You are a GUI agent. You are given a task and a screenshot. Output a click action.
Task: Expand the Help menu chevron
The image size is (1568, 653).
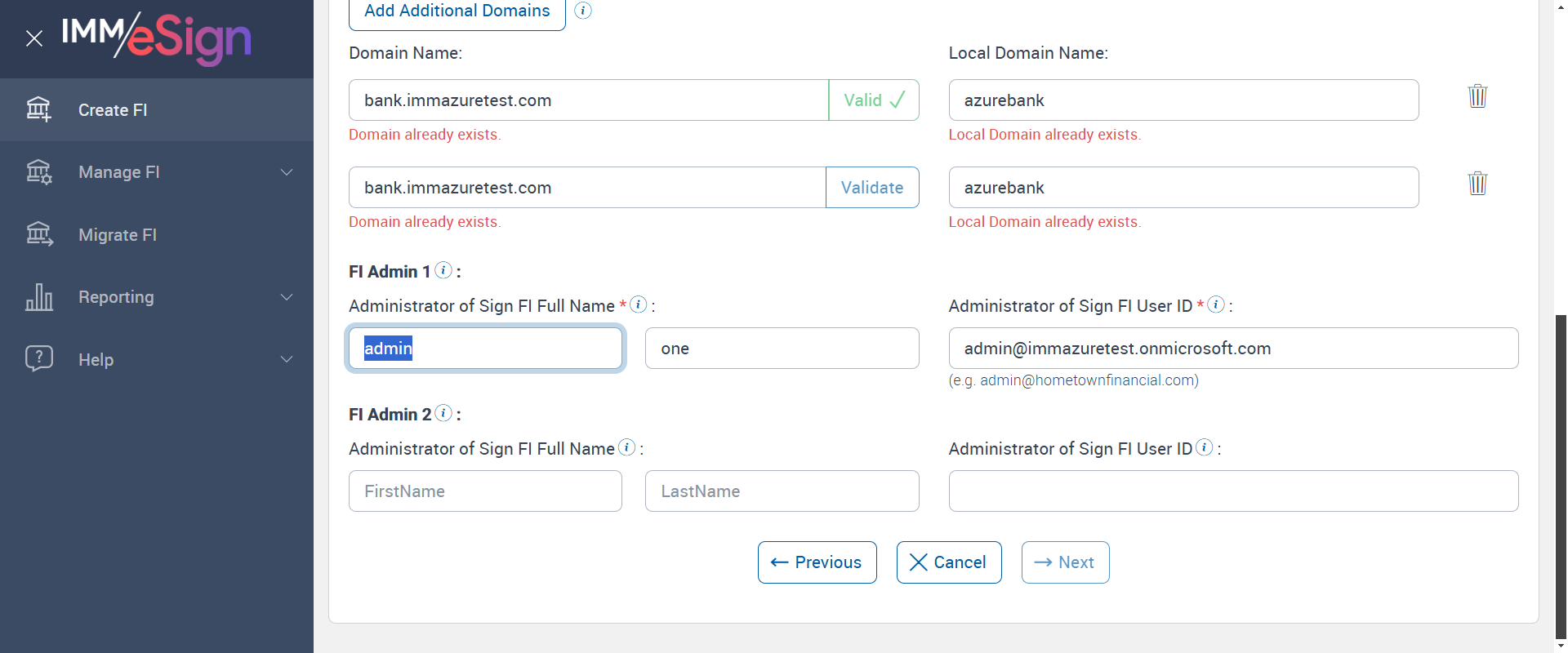pyautogui.click(x=287, y=359)
